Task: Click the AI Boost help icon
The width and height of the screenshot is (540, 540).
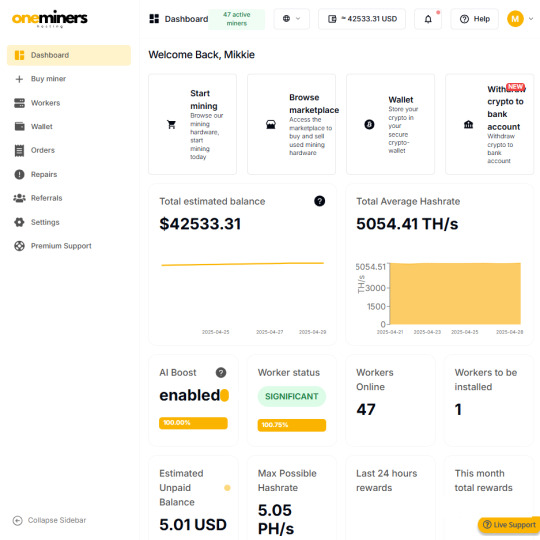Action: 221,373
